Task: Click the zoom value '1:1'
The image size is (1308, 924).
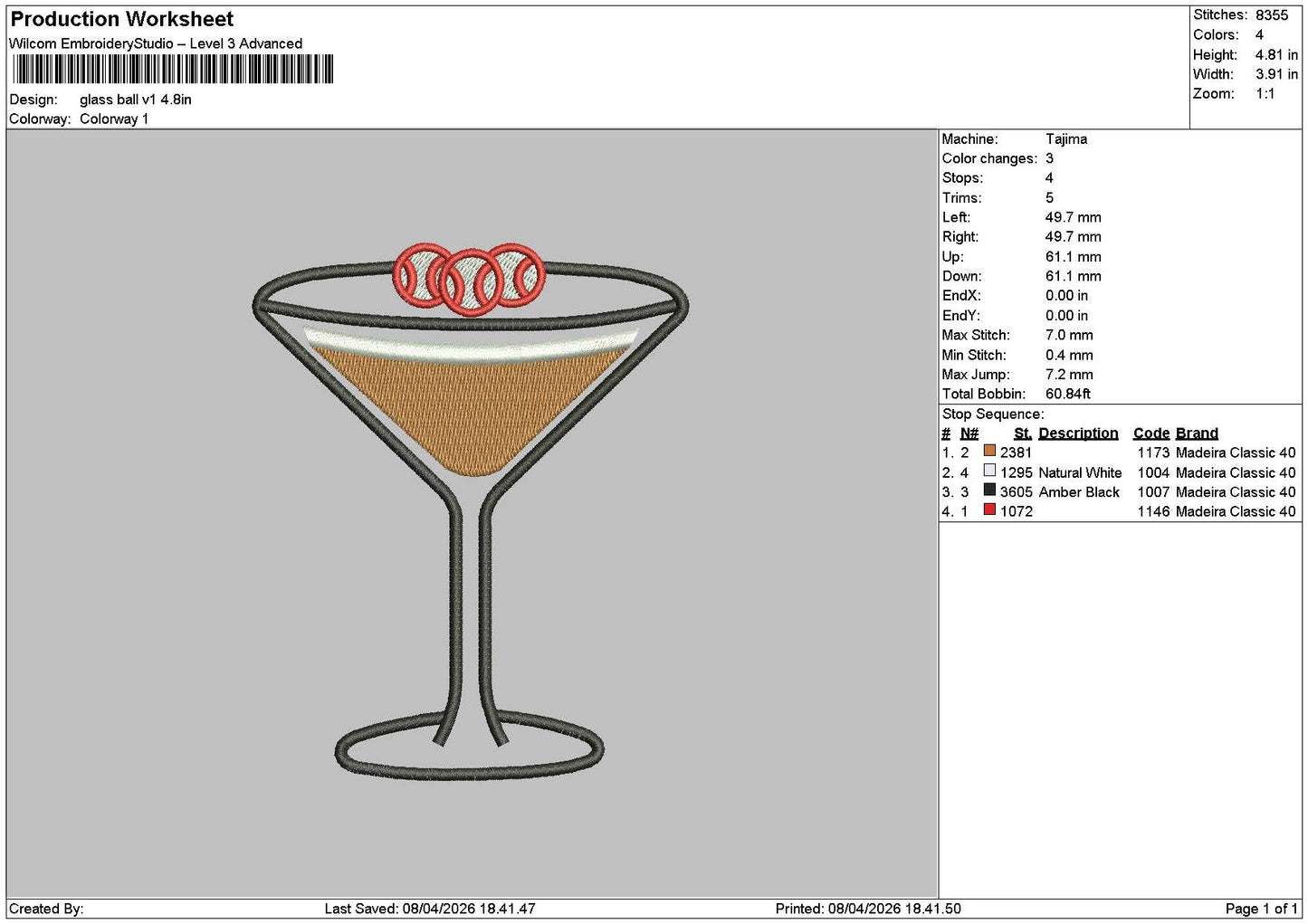Action: tap(1265, 94)
